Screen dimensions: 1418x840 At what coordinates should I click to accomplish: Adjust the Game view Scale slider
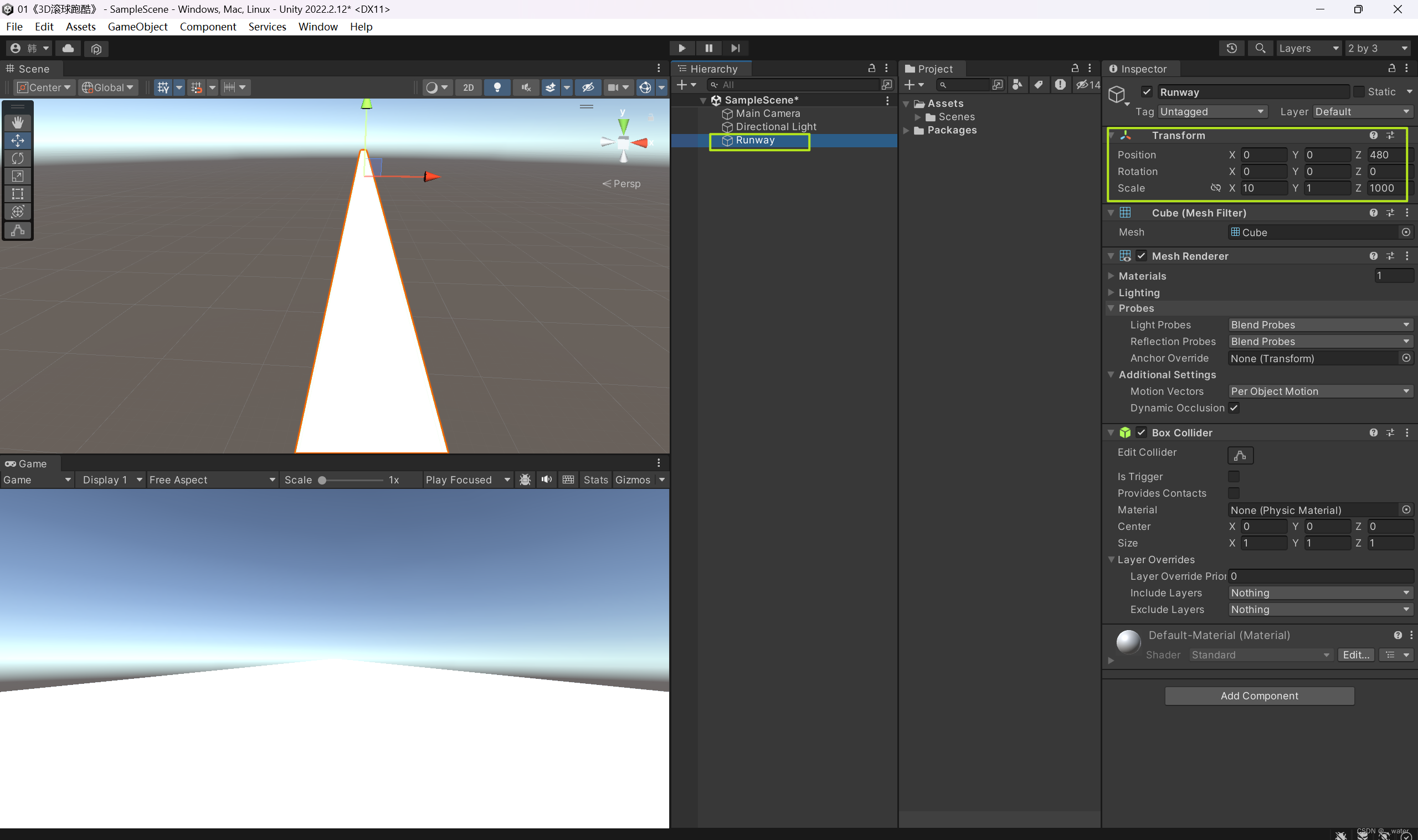click(x=323, y=480)
